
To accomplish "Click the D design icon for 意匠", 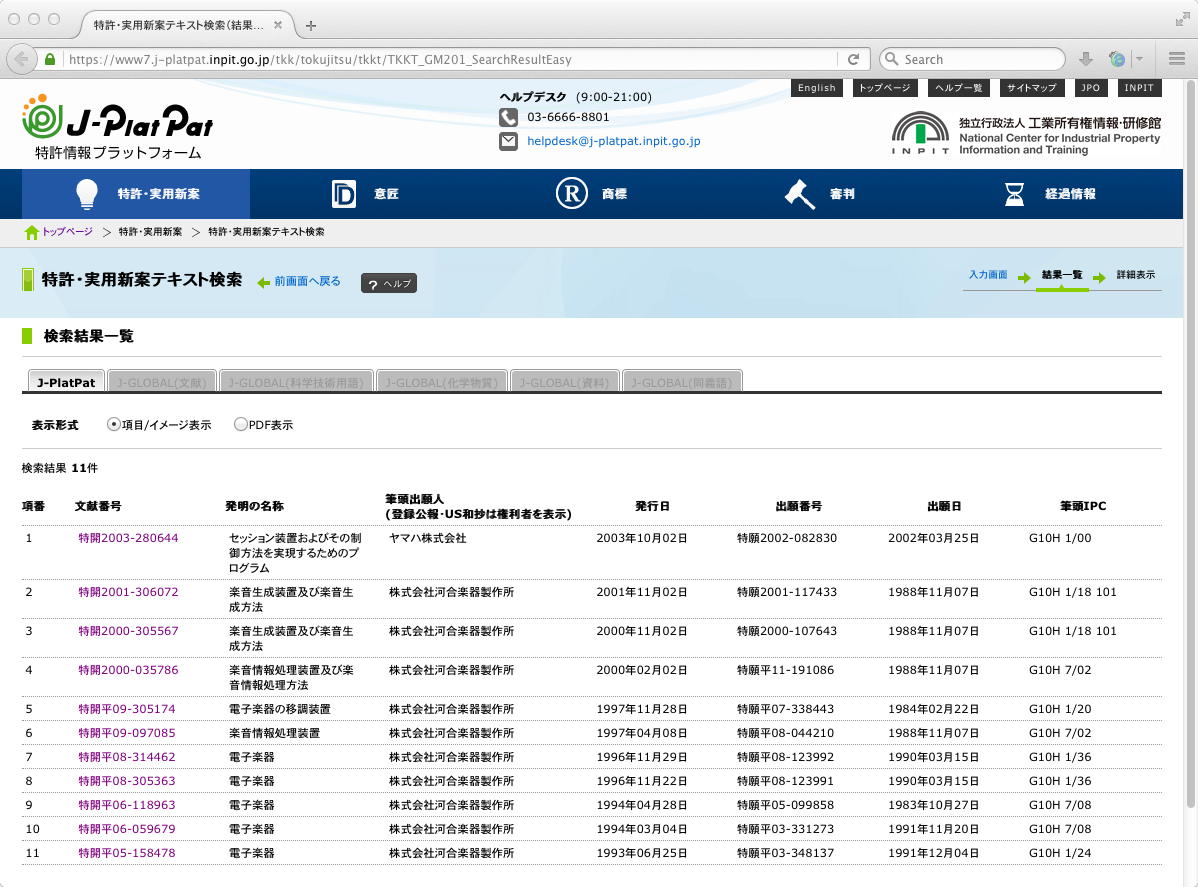I will (344, 194).
